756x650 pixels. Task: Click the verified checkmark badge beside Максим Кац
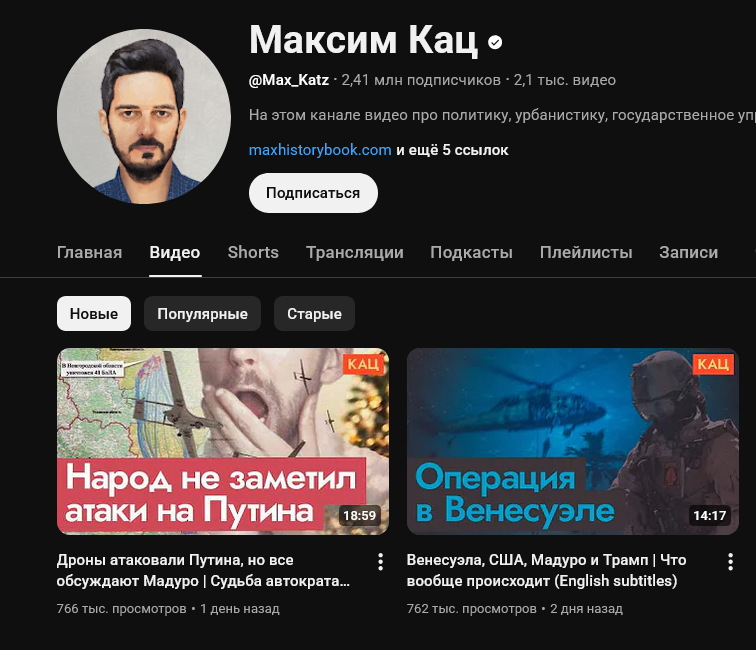pyautogui.click(x=495, y=42)
